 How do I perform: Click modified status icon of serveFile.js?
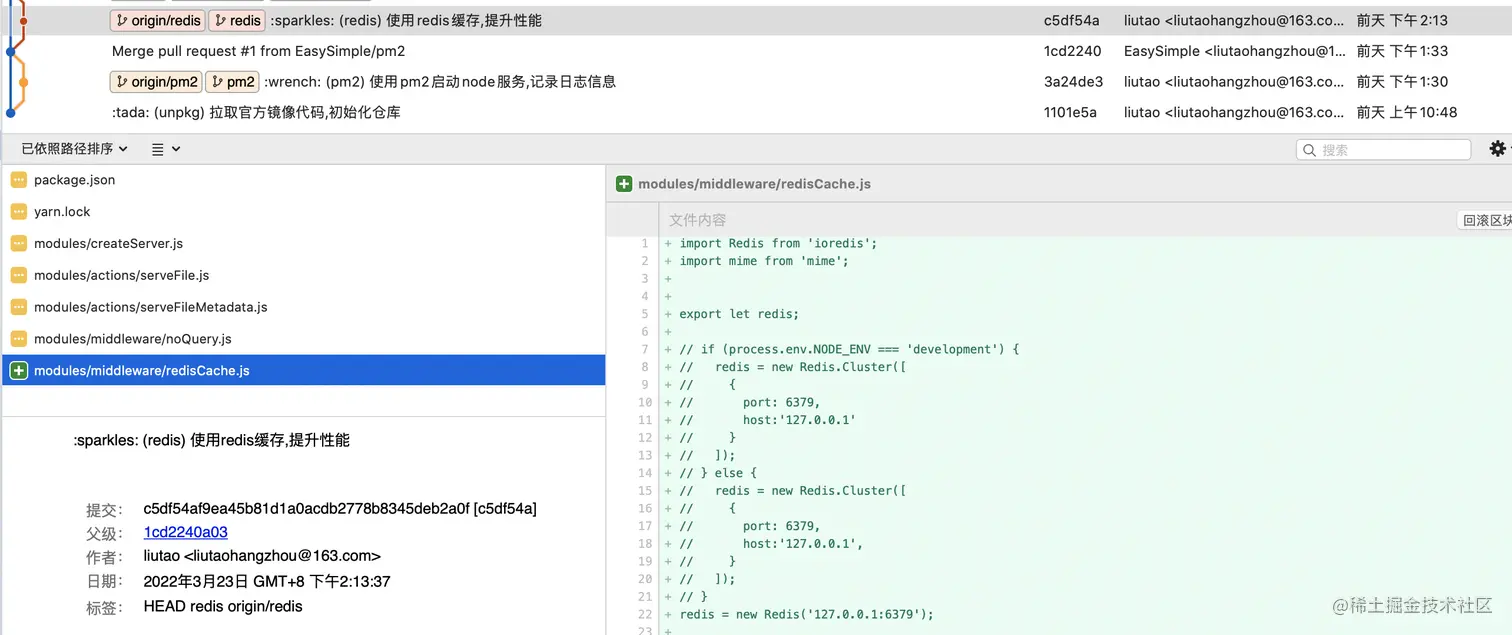pos(18,275)
